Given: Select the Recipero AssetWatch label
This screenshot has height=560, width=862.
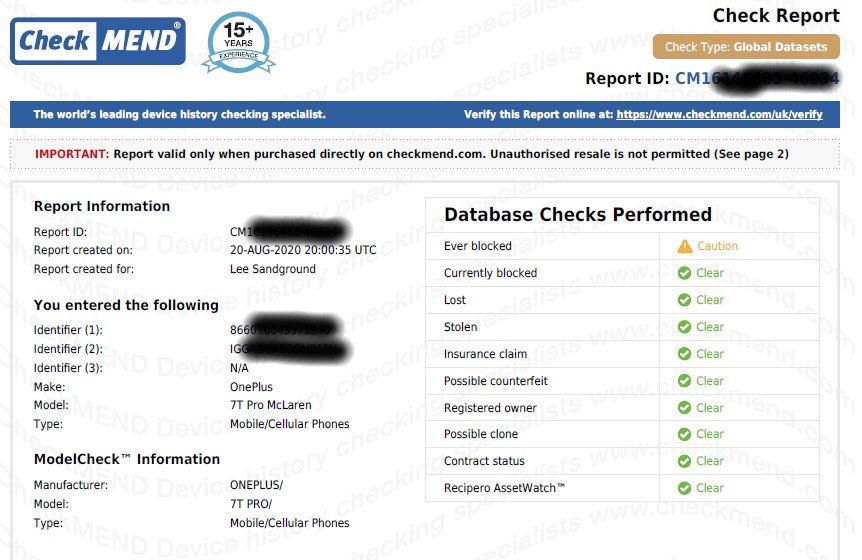Looking at the screenshot, I should coord(504,488).
